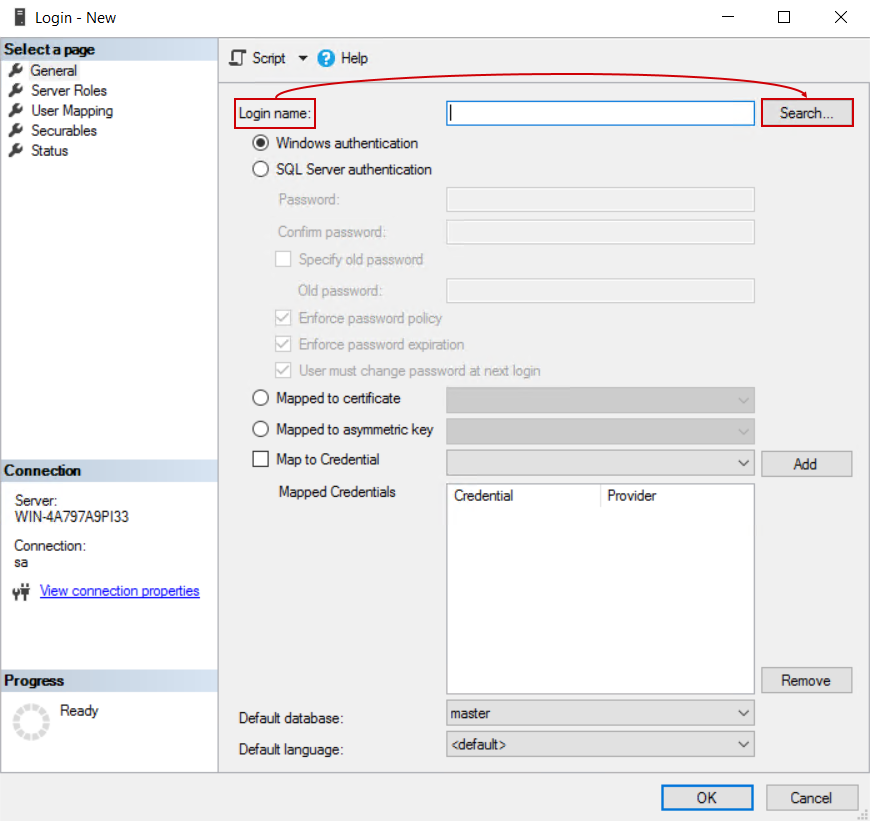Click the Script toolbar icon

point(238,58)
